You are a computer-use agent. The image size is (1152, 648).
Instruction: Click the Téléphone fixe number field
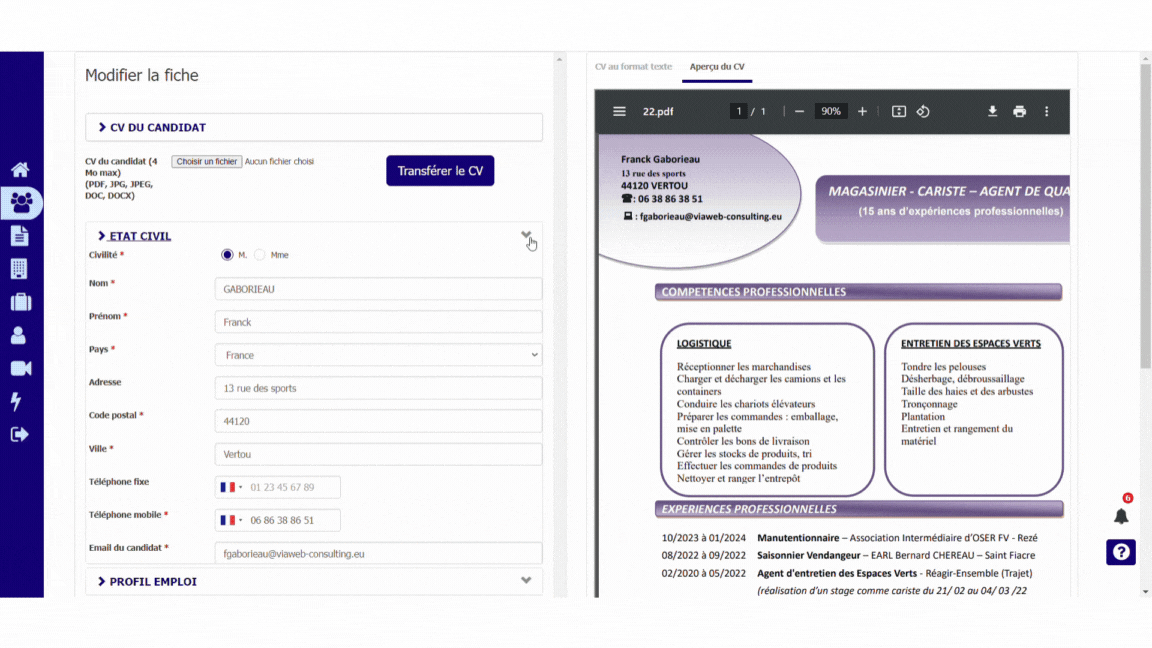[x=292, y=487]
